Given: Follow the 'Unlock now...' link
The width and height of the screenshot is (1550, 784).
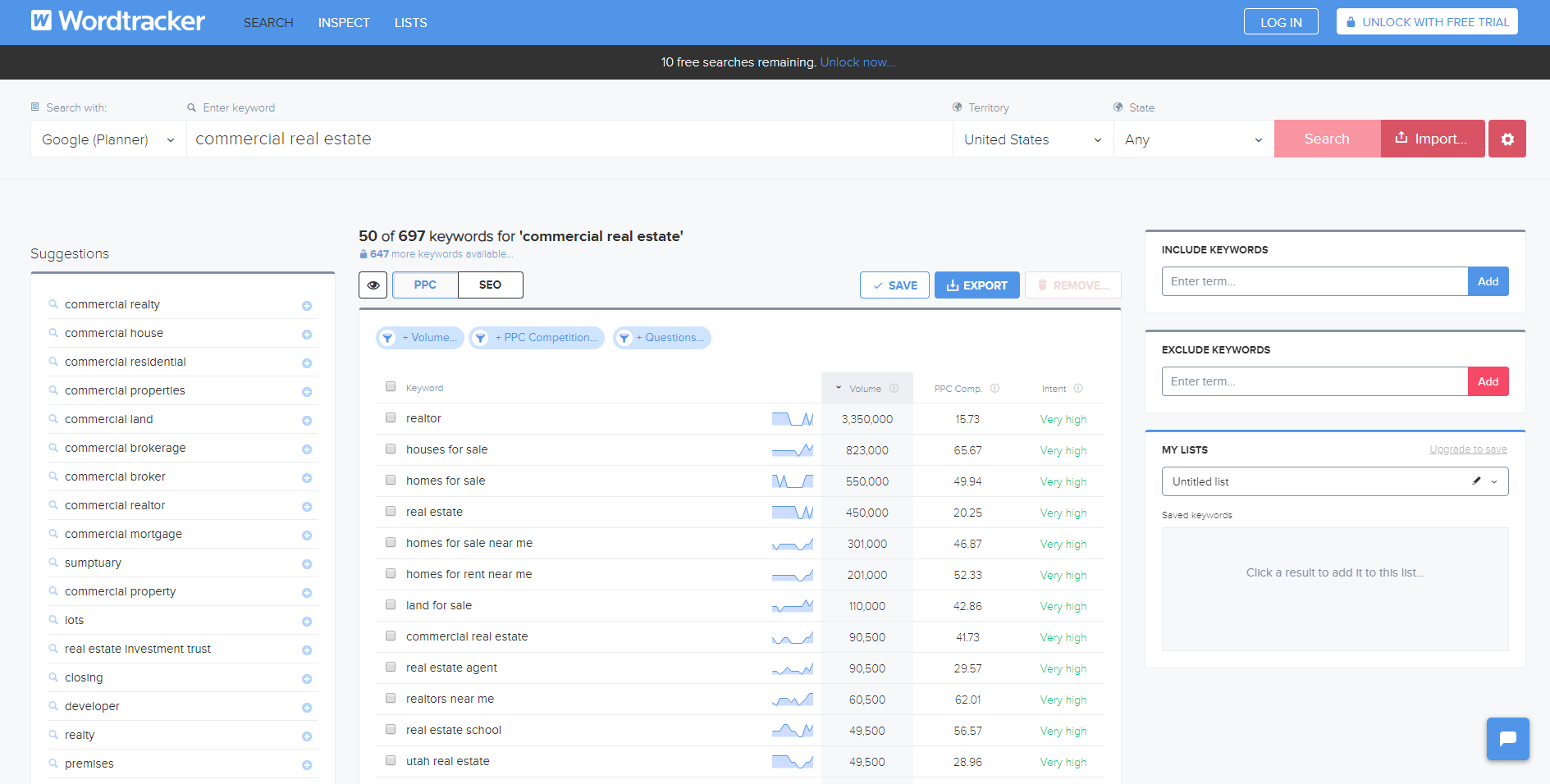Looking at the screenshot, I should click(x=857, y=62).
